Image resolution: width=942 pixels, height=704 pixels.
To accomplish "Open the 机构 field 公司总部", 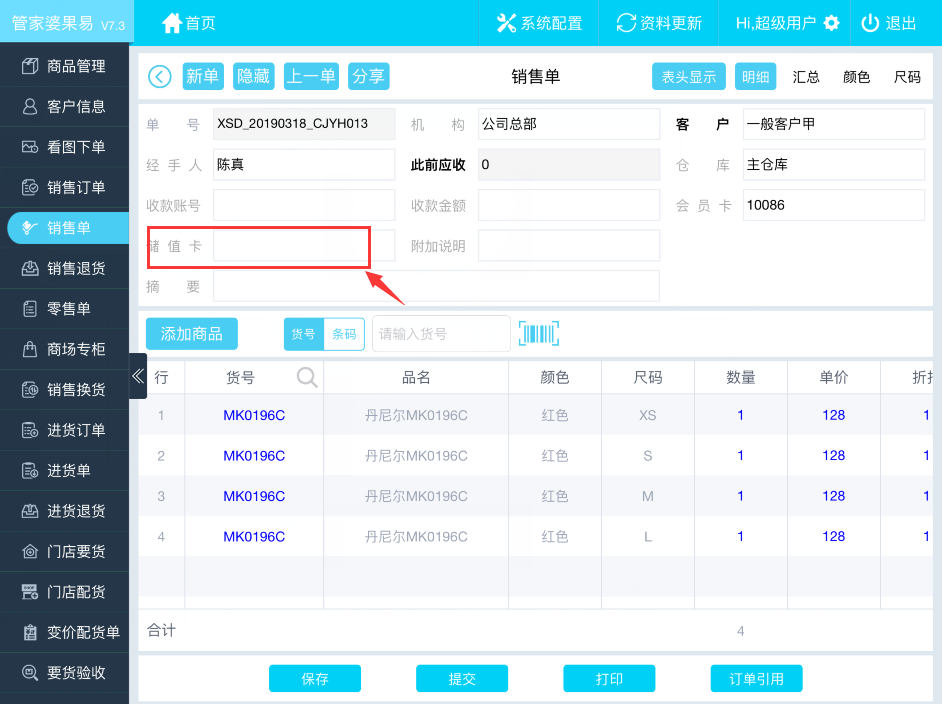I will tap(569, 124).
